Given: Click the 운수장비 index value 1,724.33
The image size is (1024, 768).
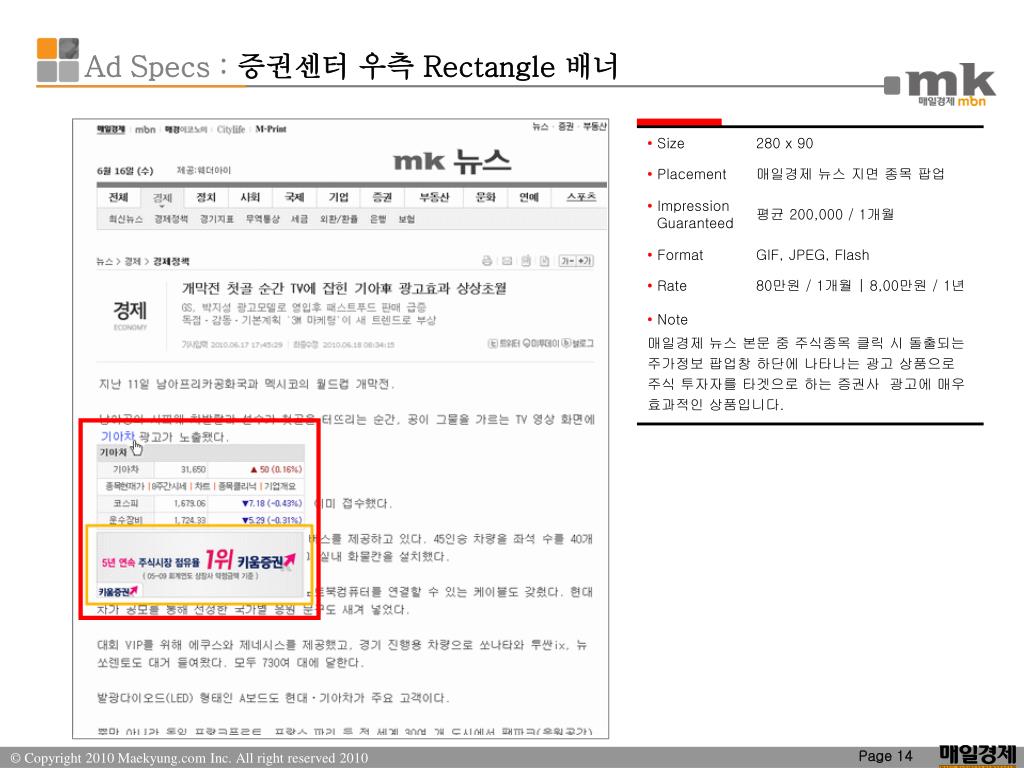Looking at the screenshot, I should [x=190, y=520].
